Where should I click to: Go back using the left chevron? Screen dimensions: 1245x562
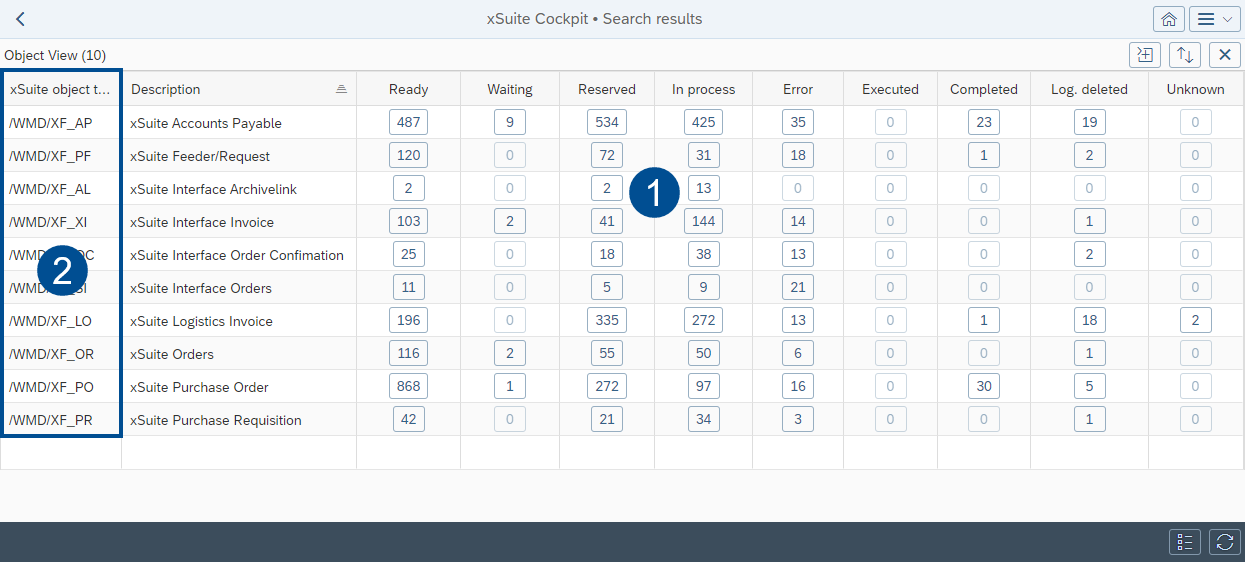pos(20,19)
